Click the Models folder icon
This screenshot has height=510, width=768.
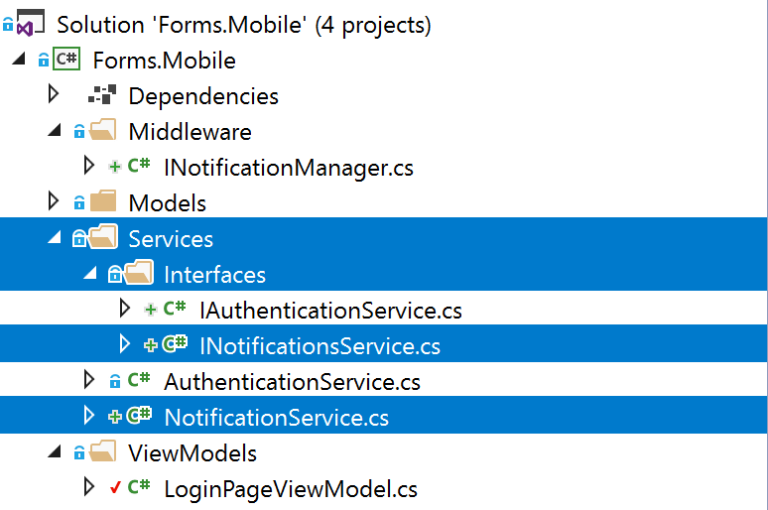pos(103,201)
